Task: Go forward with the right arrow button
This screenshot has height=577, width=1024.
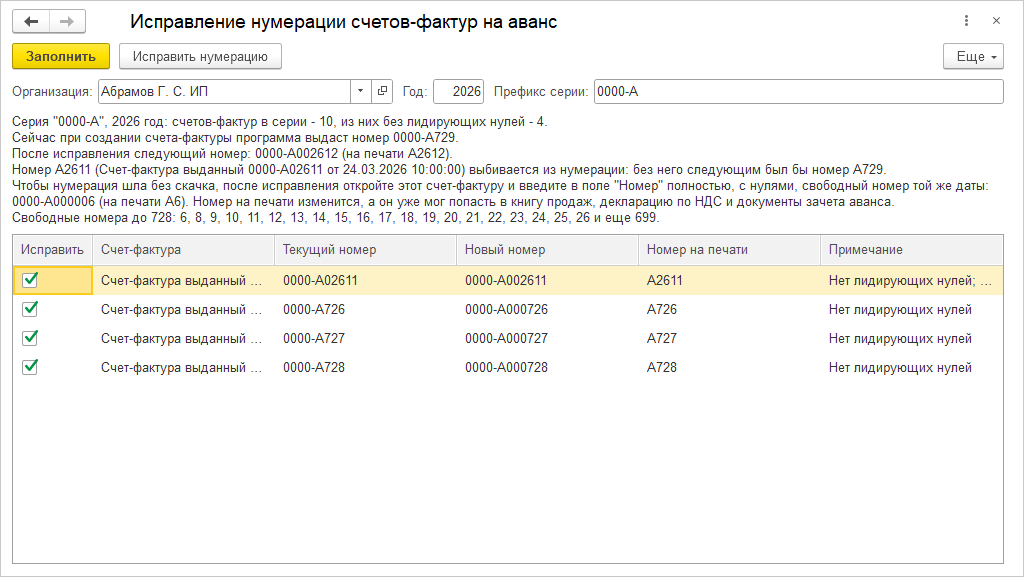Action: point(67,22)
